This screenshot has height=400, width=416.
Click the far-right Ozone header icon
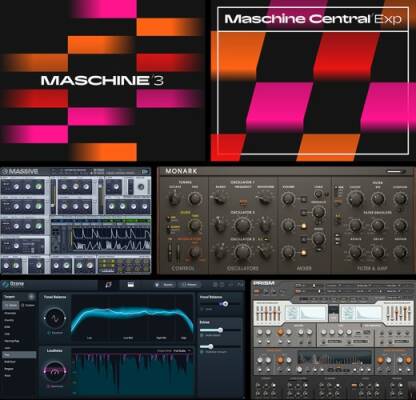click(x=240, y=285)
